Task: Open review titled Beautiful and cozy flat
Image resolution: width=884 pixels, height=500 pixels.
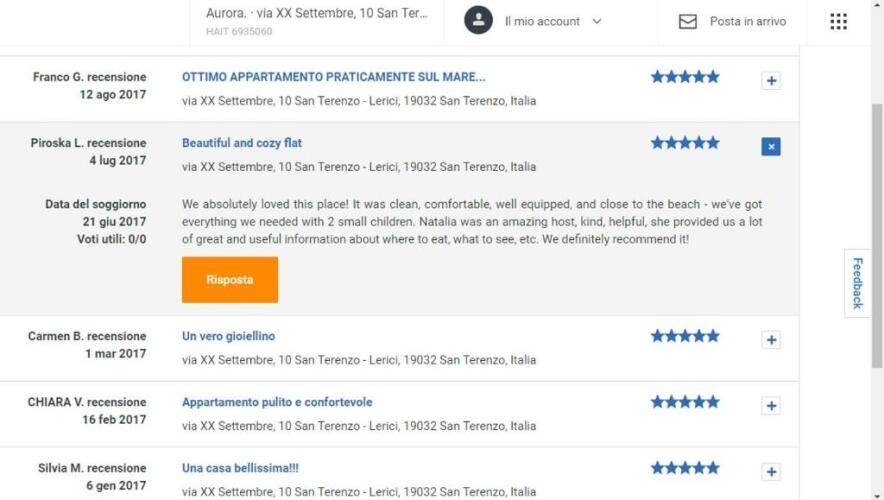Action: [x=242, y=143]
